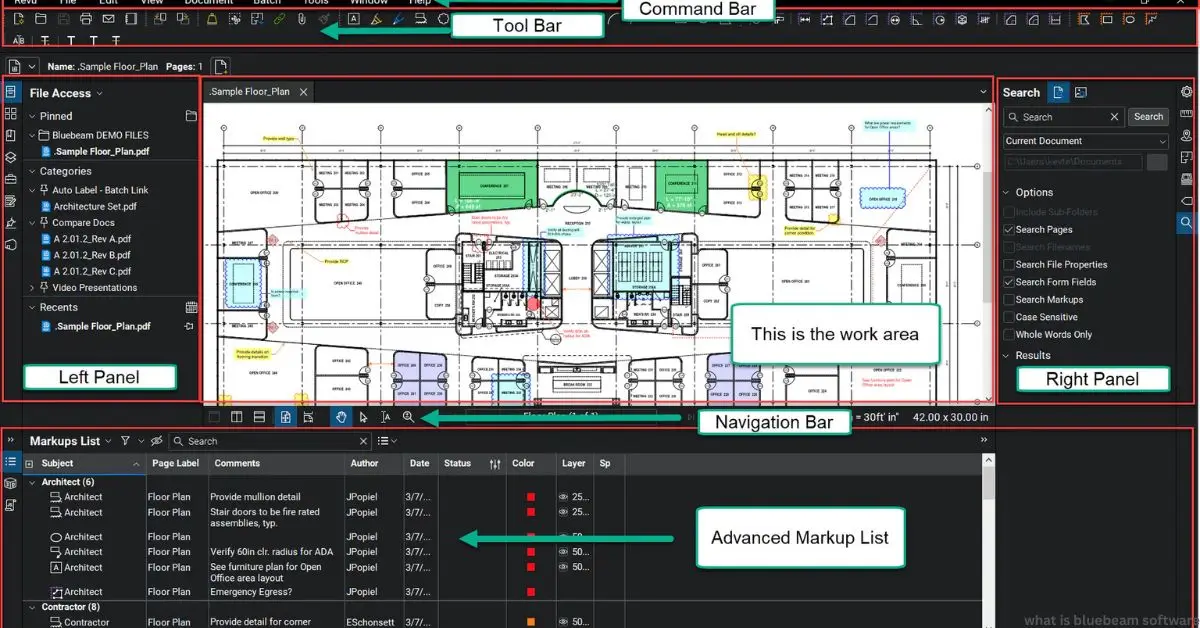
Task: Enable the Case Sensitive search option
Action: coord(1008,317)
